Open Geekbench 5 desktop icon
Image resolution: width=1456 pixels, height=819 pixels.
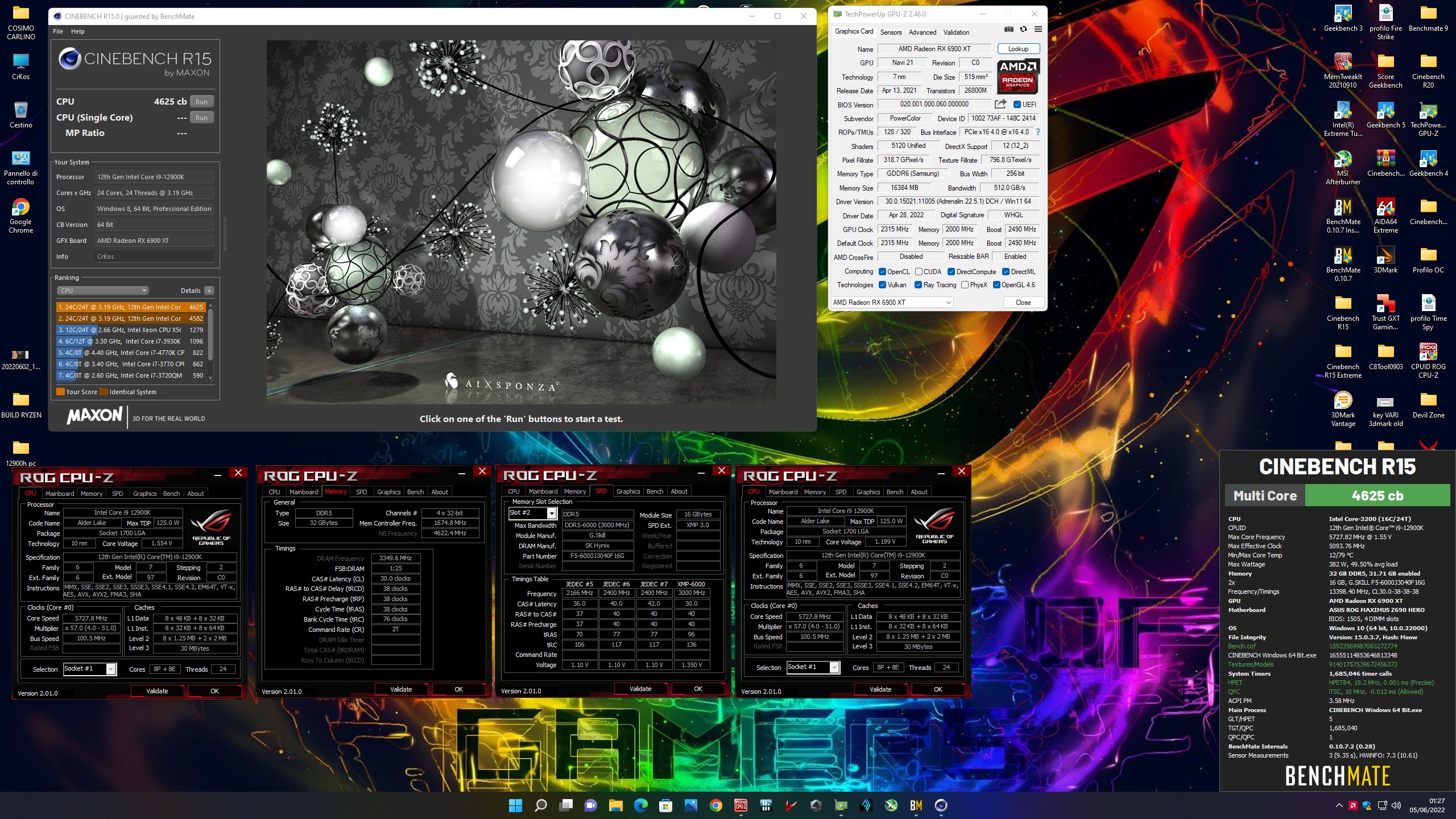point(1385,114)
